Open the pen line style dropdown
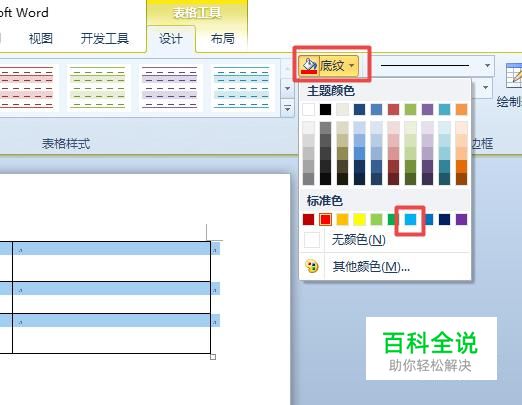The image size is (522, 405). pyautogui.click(x=487, y=66)
